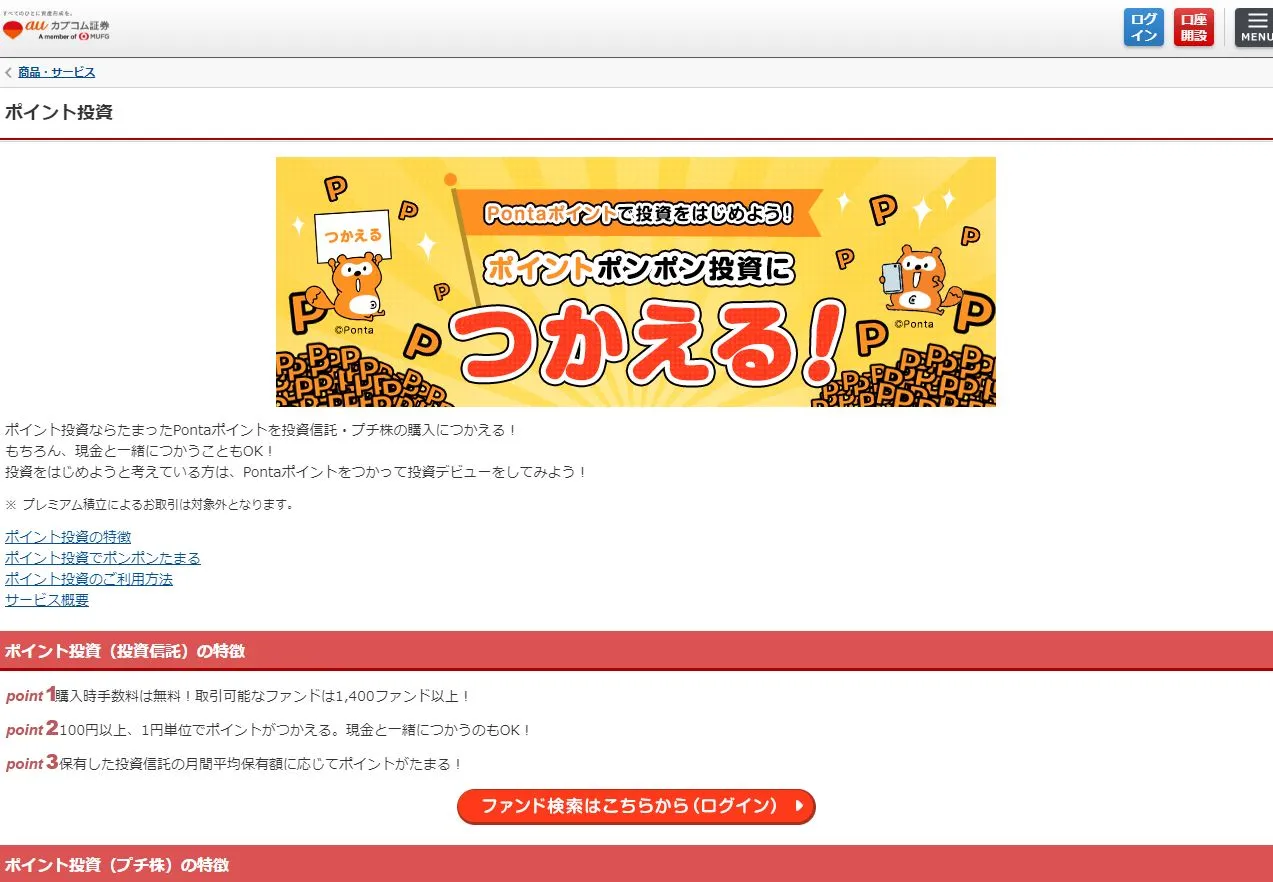Jump to サービス概要 link

[x=47, y=600]
